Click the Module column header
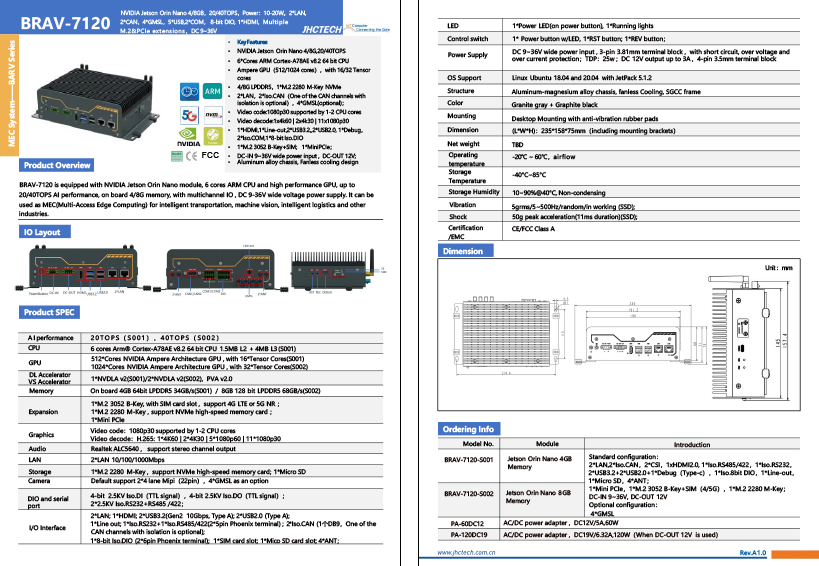819x566 pixels. coord(547,444)
